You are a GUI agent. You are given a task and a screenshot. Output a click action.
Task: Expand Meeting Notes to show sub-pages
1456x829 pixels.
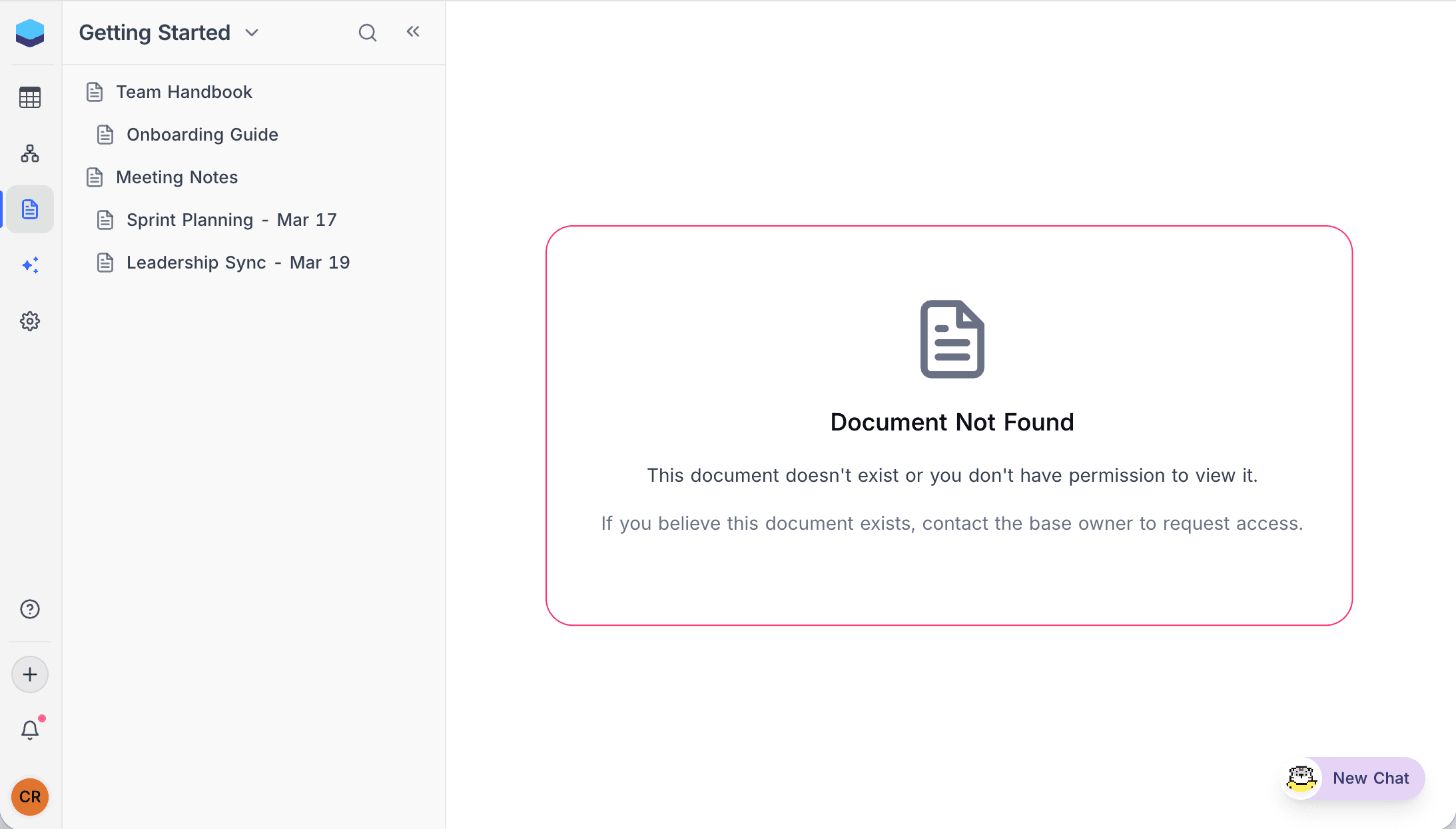177,177
